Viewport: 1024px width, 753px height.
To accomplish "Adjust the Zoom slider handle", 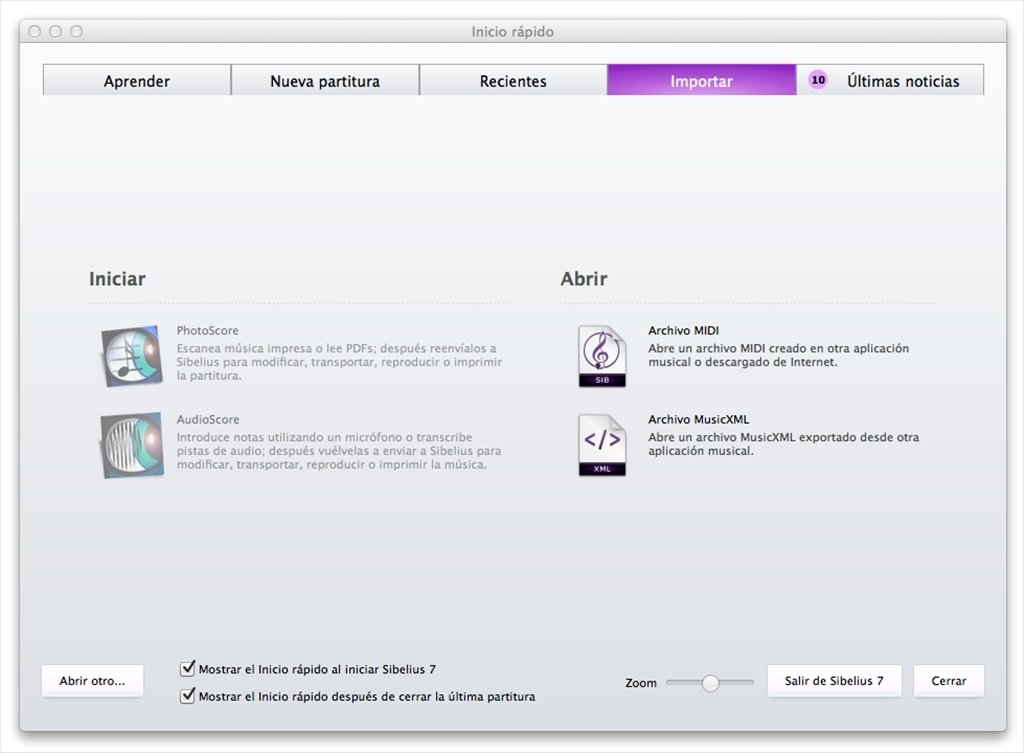I will click(711, 682).
